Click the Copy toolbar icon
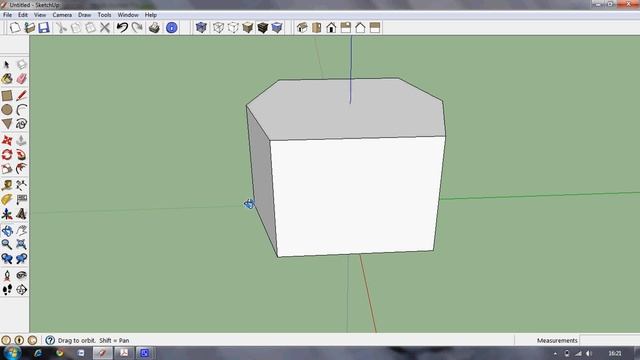The image size is (640, 360). pos(76,27)
